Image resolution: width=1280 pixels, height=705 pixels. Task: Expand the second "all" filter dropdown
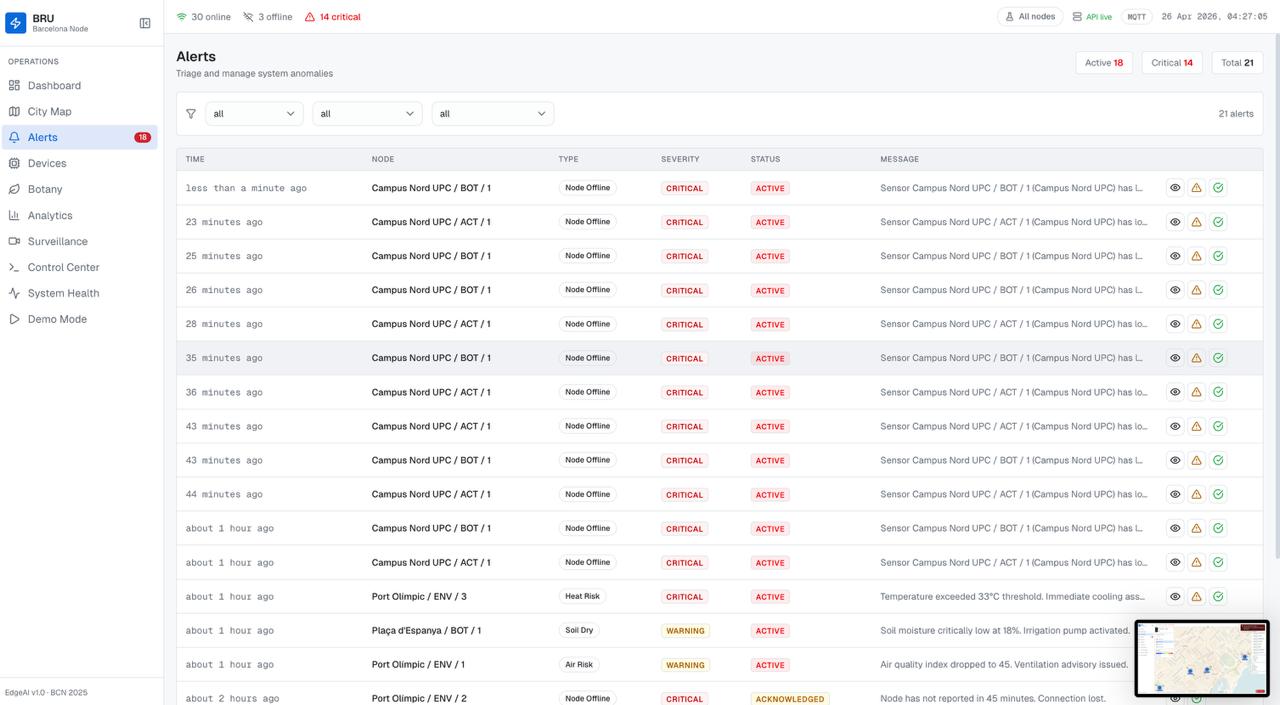[367, 114]
